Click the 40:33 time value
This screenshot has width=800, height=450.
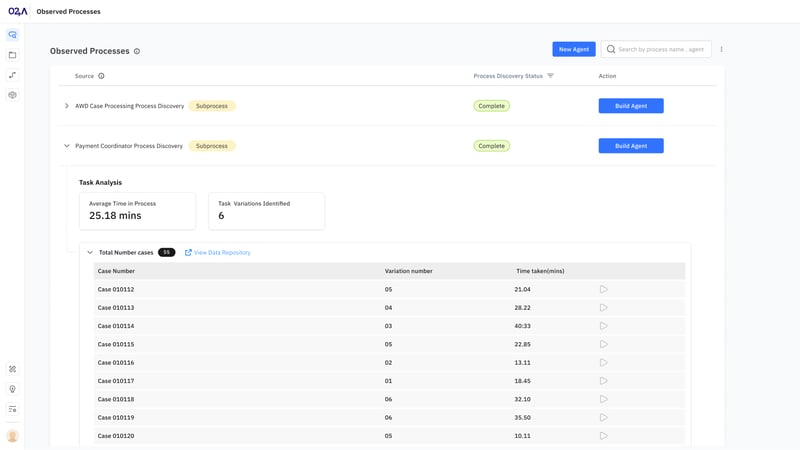point(522,326)
